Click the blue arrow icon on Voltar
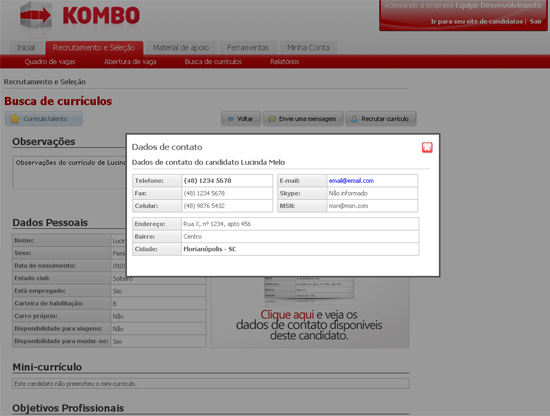 coord(230,119)
